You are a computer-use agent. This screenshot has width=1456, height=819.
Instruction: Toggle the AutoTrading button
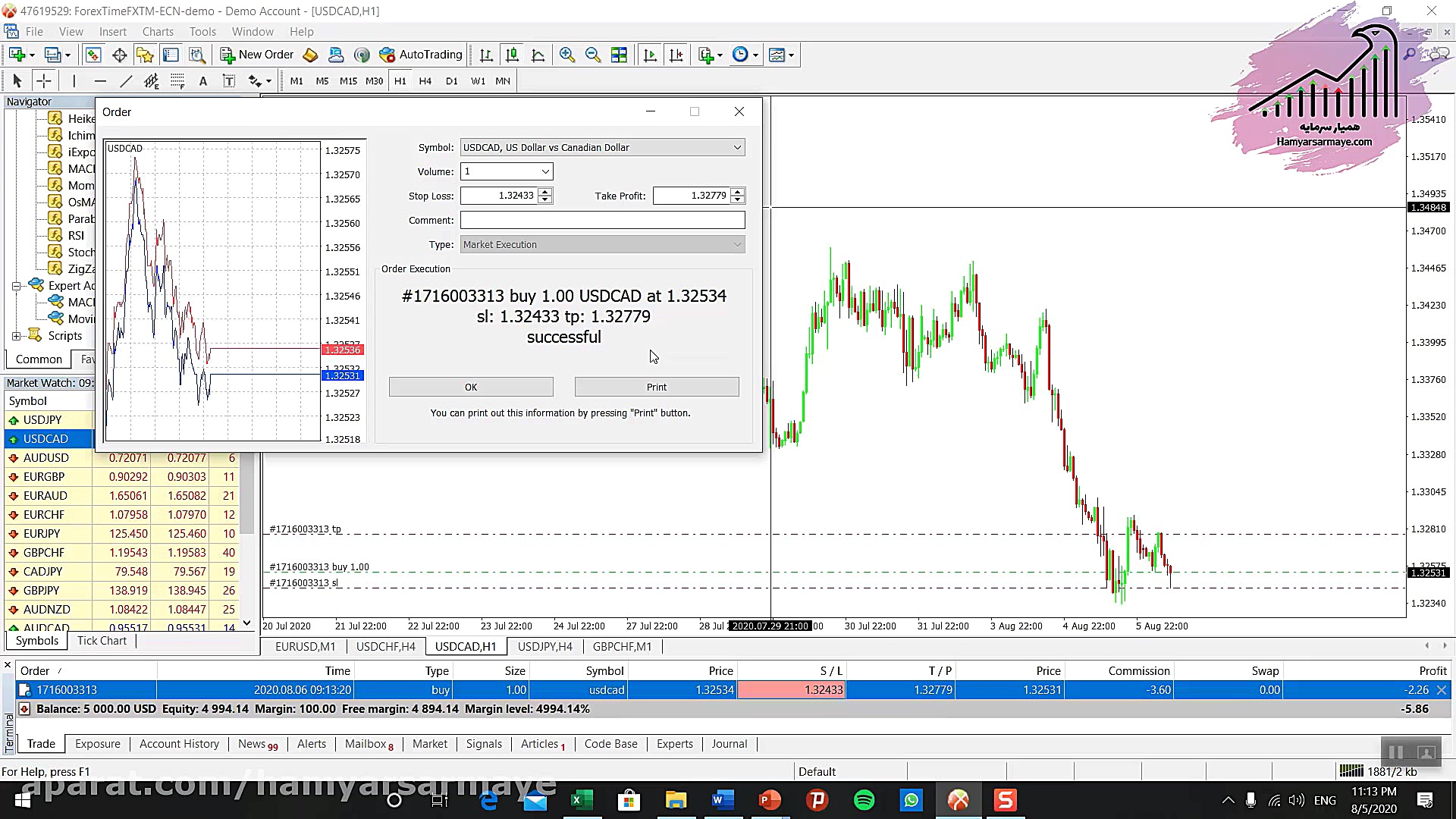[x=422, y=55]
